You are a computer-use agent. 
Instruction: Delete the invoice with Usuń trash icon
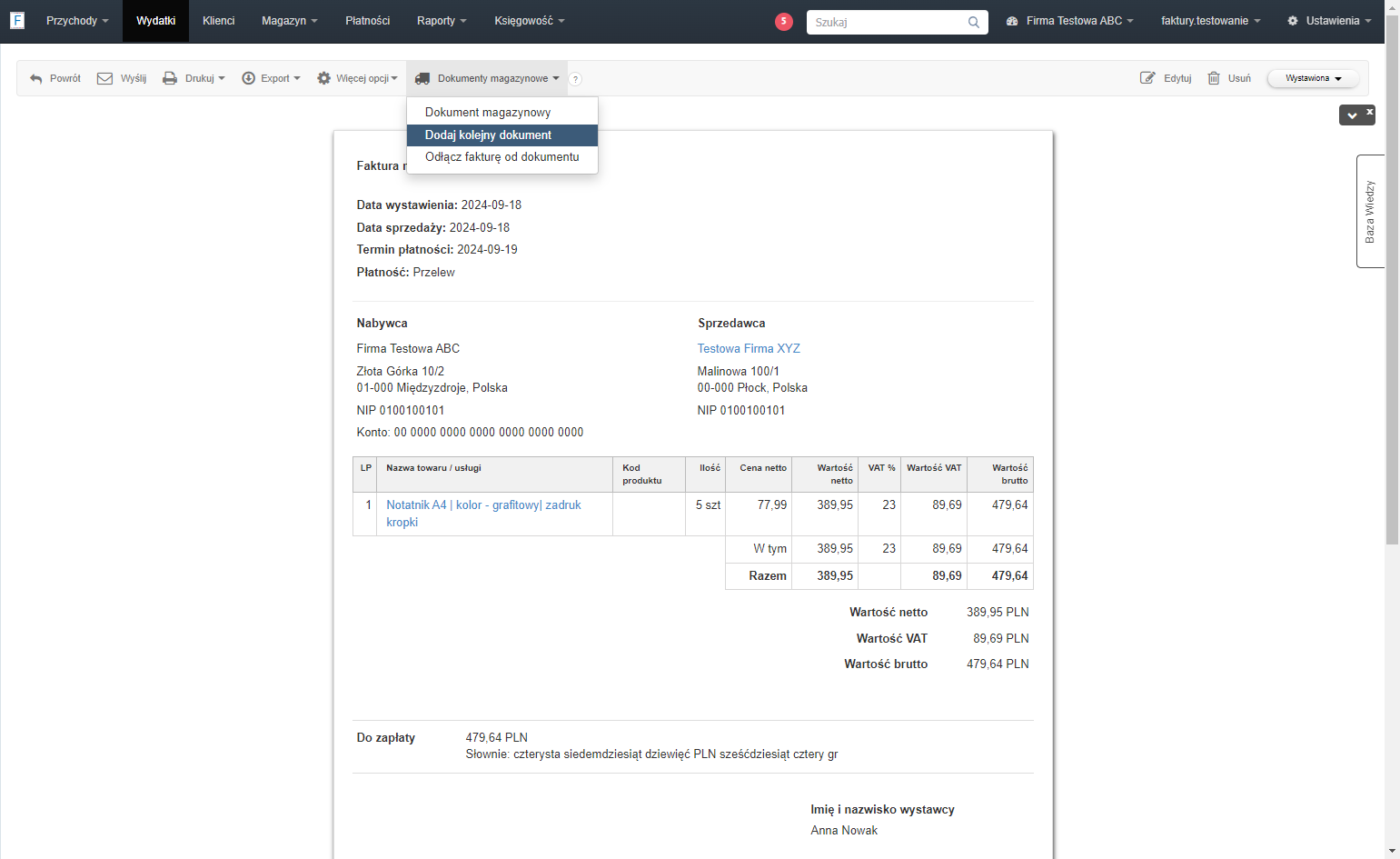(1229, 78)
